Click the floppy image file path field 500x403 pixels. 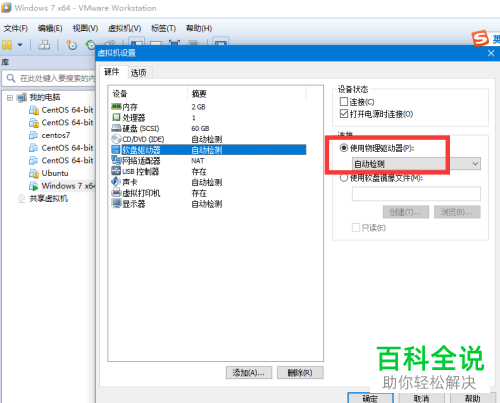(x=416, y=194)
